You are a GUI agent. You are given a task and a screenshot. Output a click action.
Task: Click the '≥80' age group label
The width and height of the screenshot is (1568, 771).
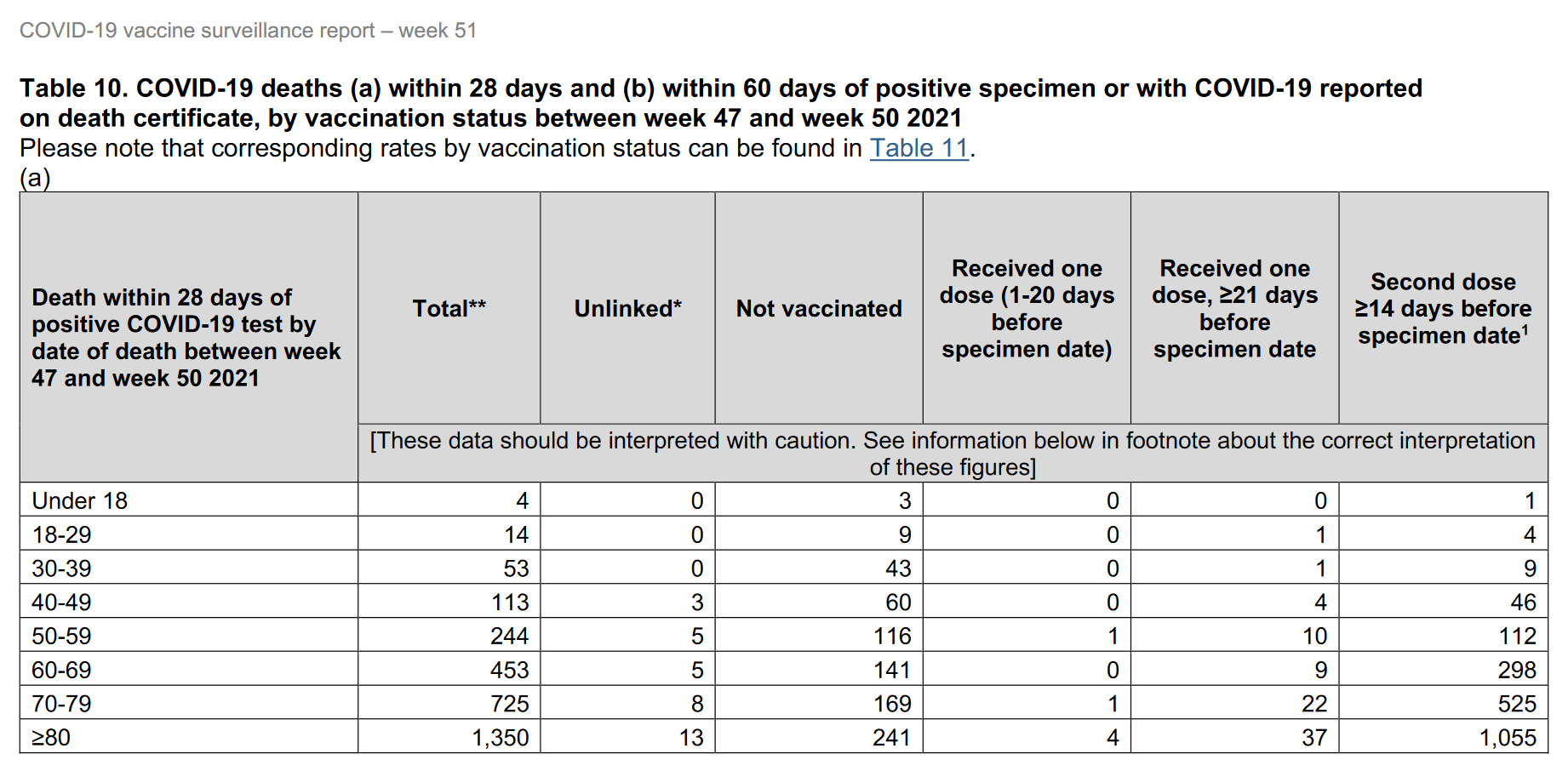click(51, 738)
